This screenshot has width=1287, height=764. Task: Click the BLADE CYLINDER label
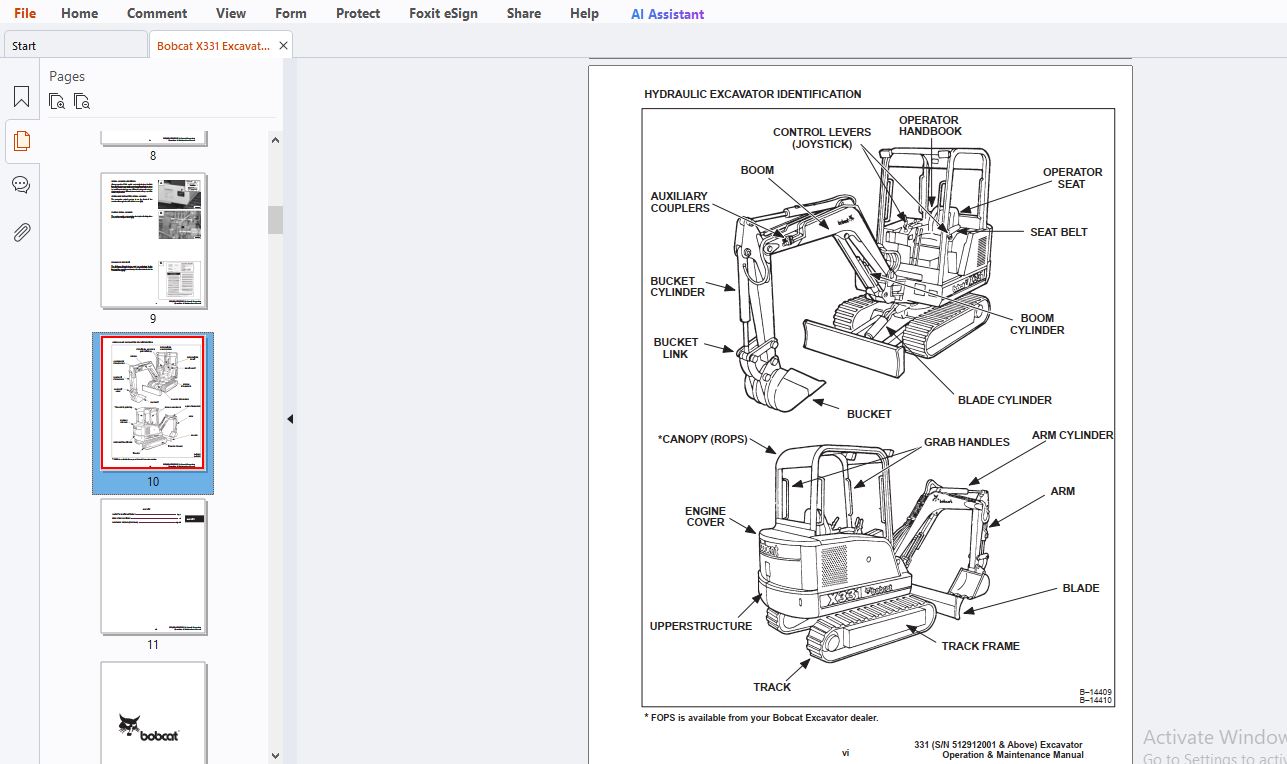(x=1005, y=400)
